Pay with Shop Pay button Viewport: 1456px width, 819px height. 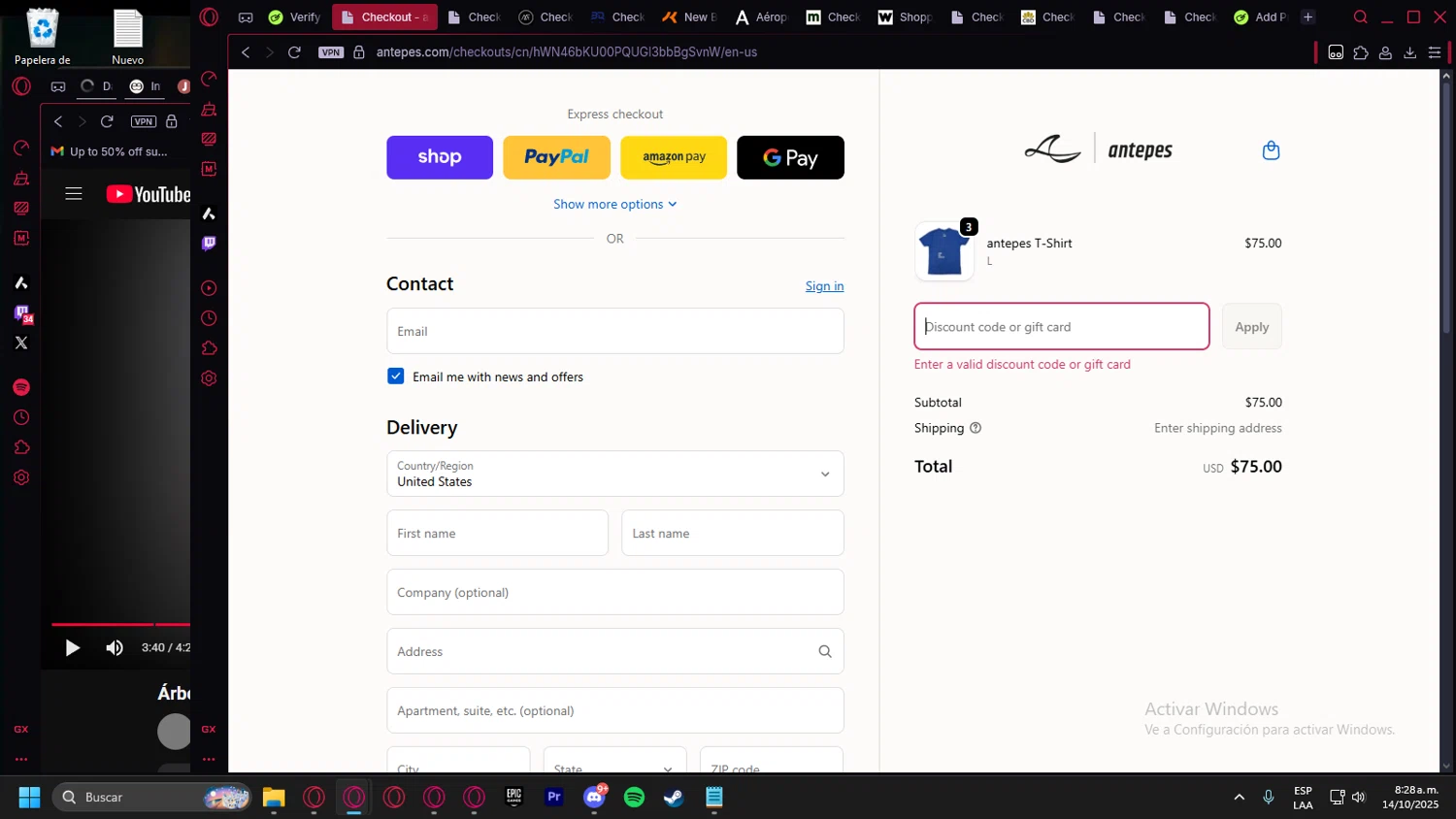440,157
